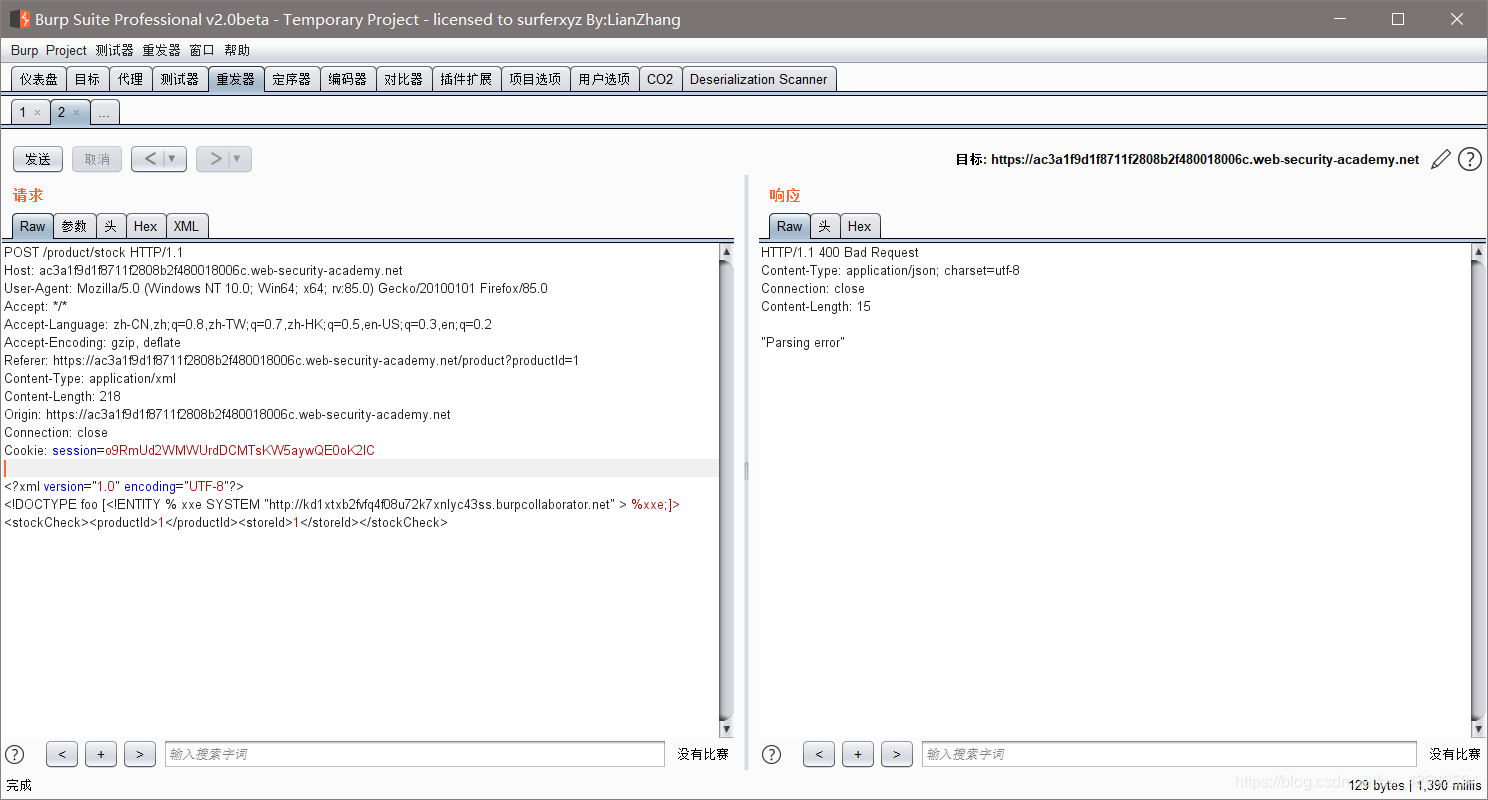1488x800 pixels.
Task: Open the 测试器 menu bar item
Action: point(114,50)
